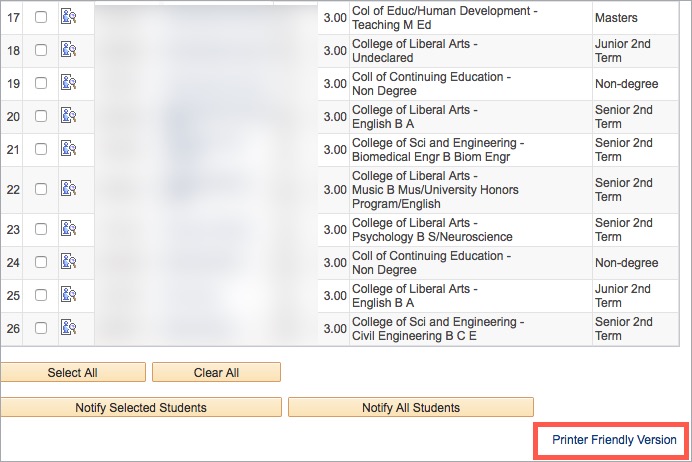
Task: Click 'English B A' program in row 20
Action: (x=383, y=124)
